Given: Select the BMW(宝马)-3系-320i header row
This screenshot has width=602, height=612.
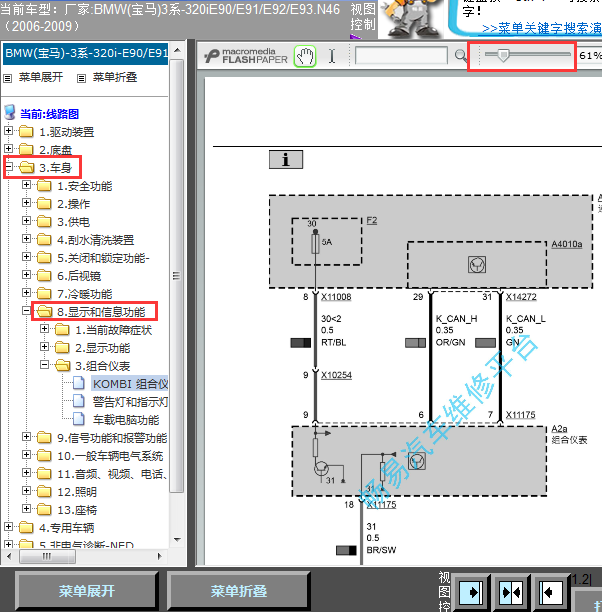Looking at the screenshot, I should pos(85,53).
